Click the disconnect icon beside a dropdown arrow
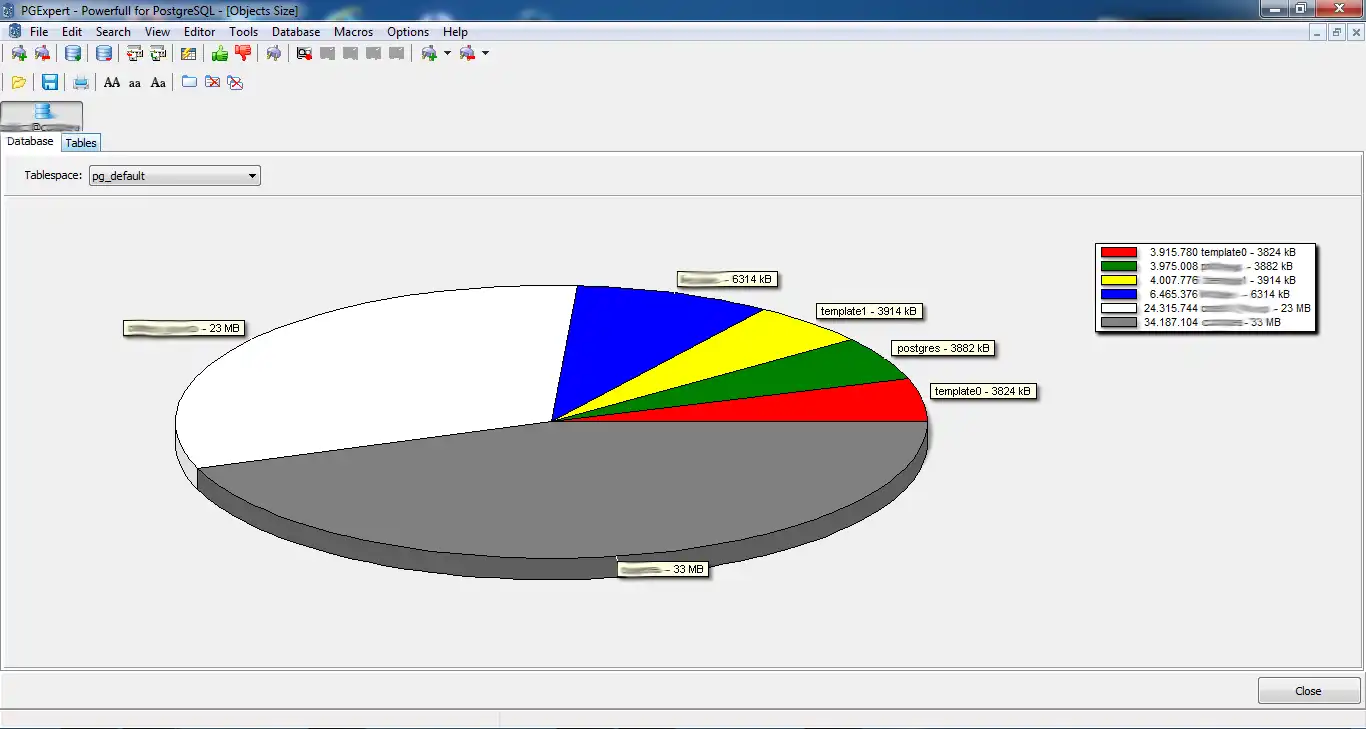1366x729 pixels. tap(467, 53)
